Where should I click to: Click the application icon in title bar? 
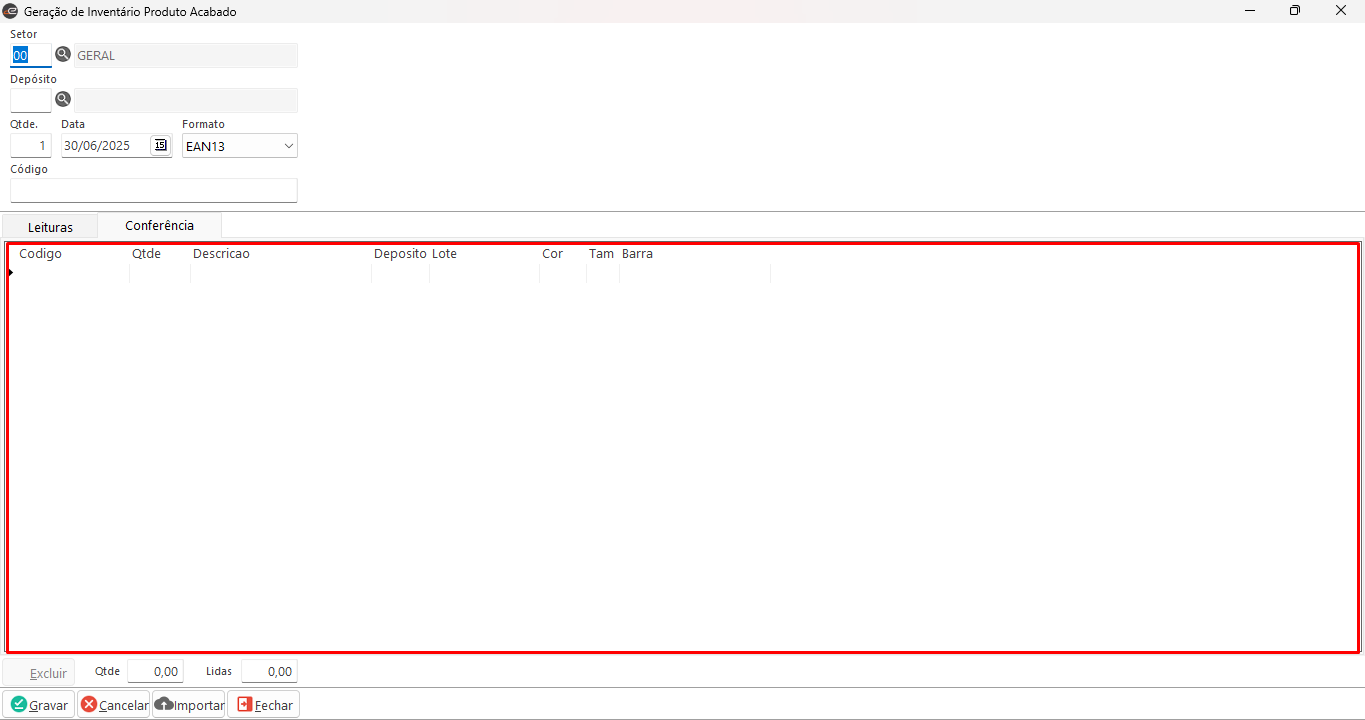coord(11,11)
